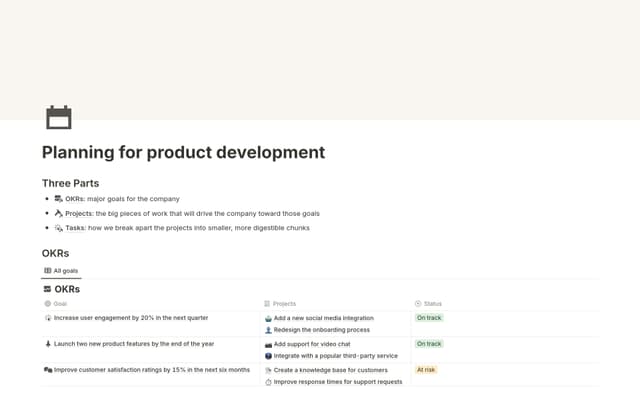Click the OKRs icon in the Three Parts list
The image size is (640, 399).
[x=58, y=199]
